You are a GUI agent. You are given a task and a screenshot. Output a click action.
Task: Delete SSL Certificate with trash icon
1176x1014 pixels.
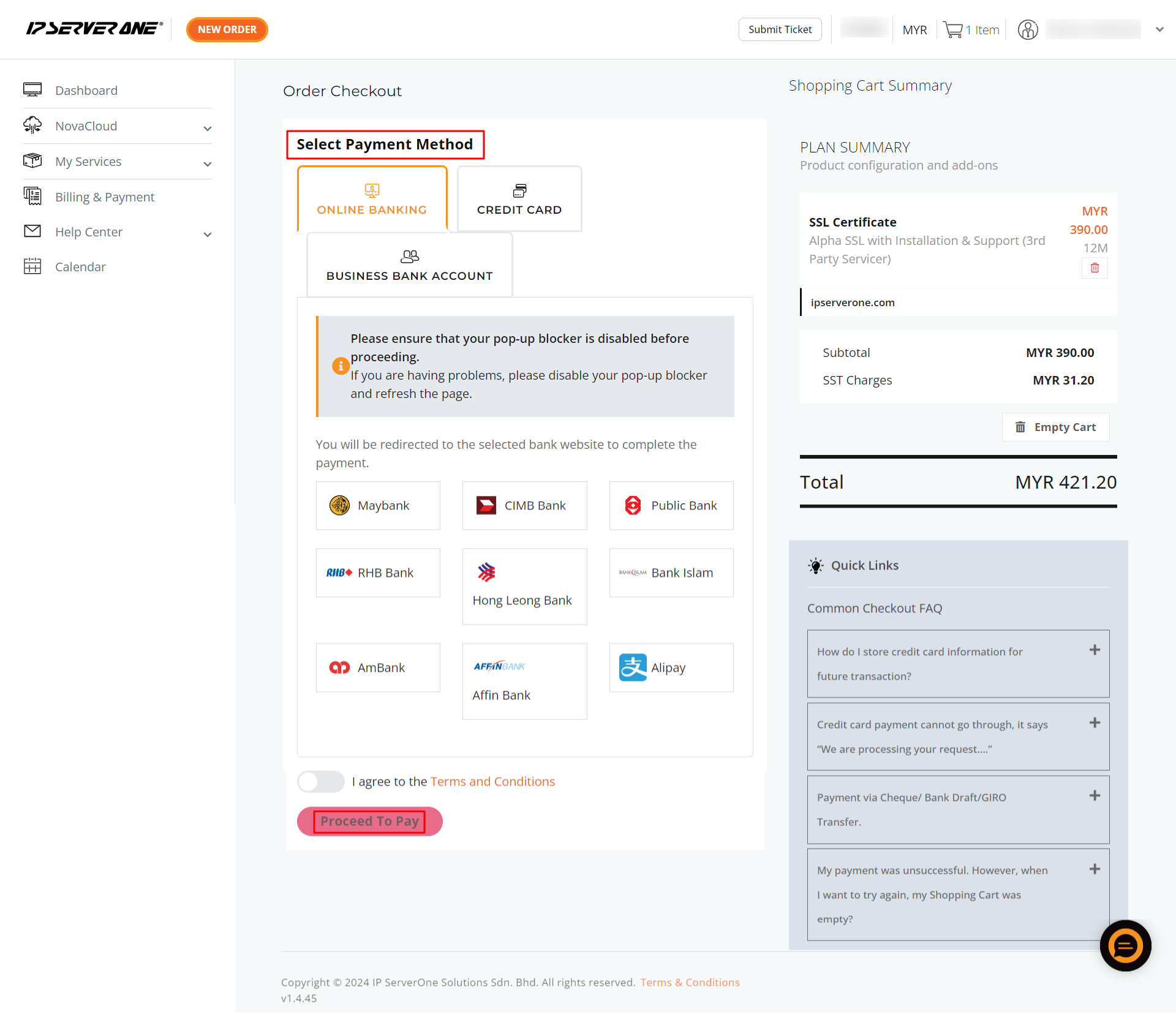[1095, 268]
